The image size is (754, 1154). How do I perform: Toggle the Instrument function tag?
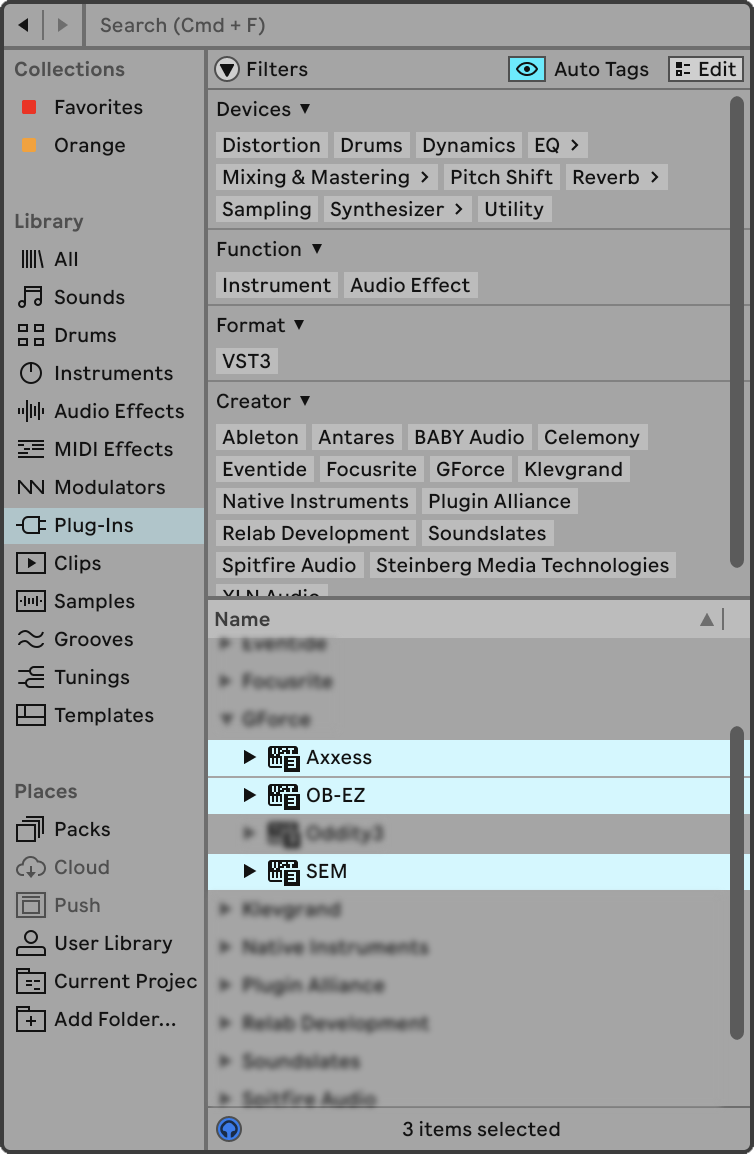277,286
